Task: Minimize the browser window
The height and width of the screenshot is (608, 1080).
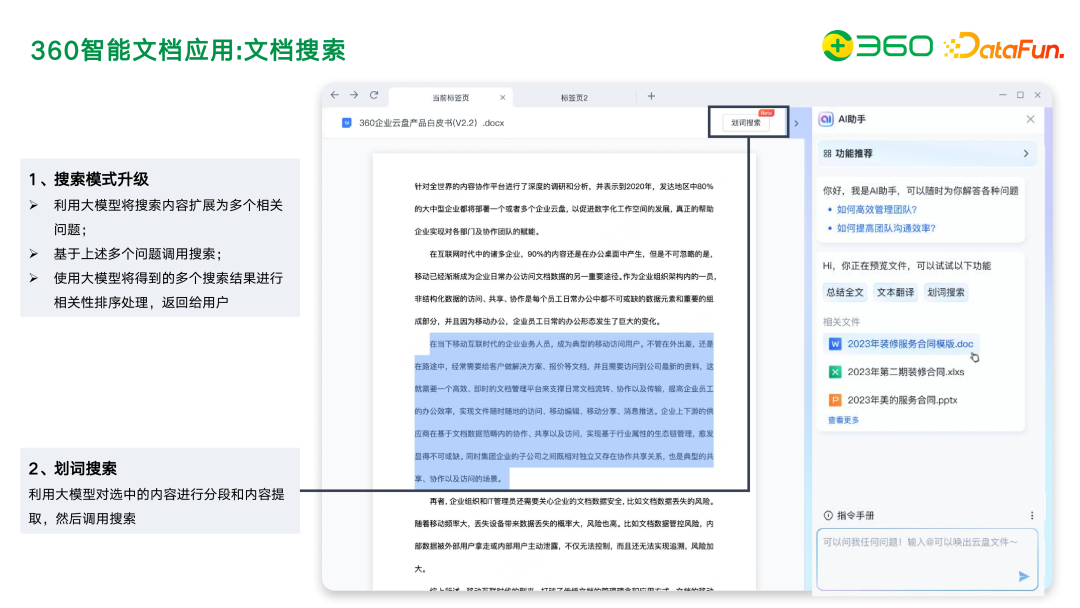Action: [1003, 95]
